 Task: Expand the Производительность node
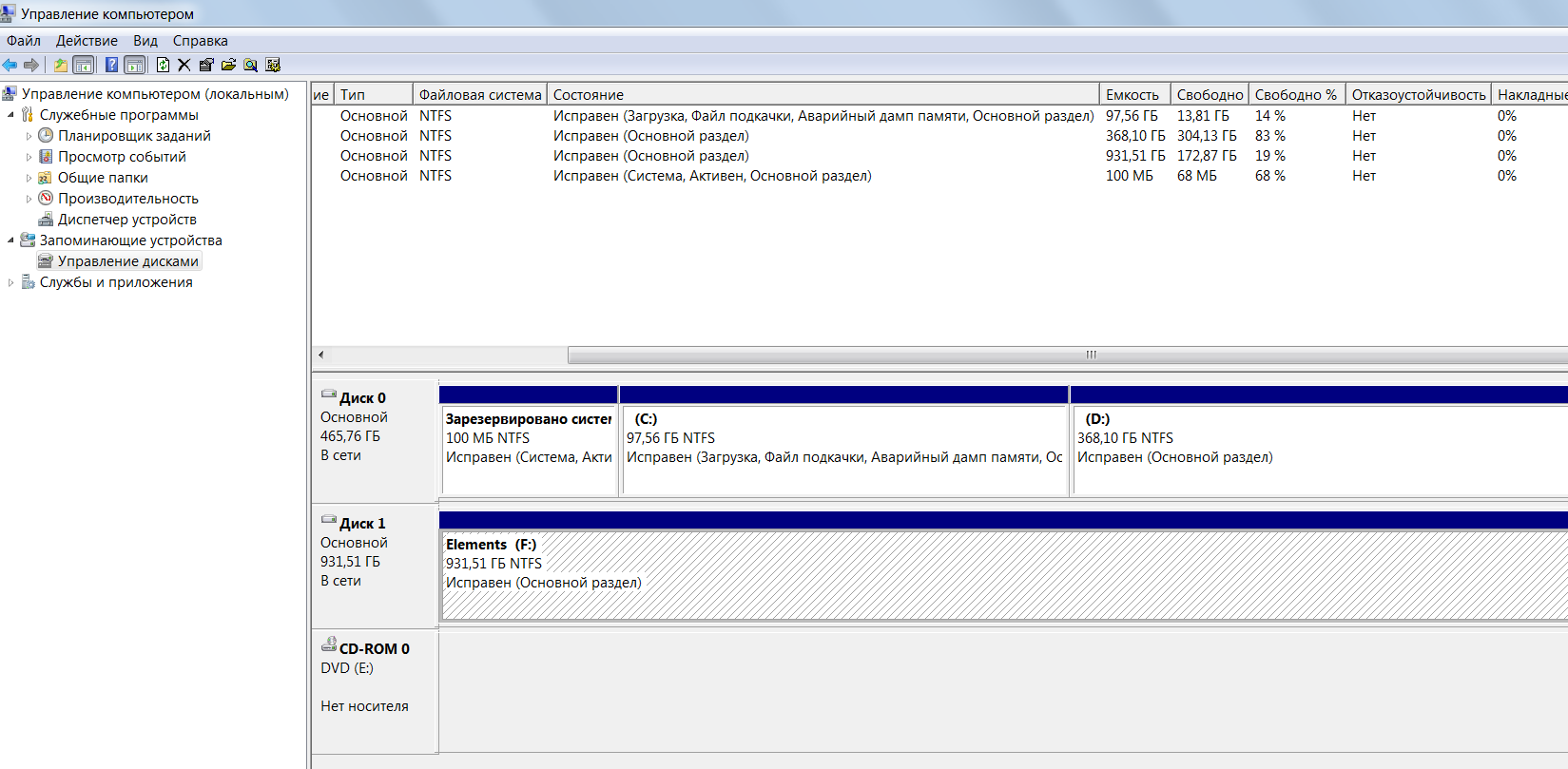(29, 199)
